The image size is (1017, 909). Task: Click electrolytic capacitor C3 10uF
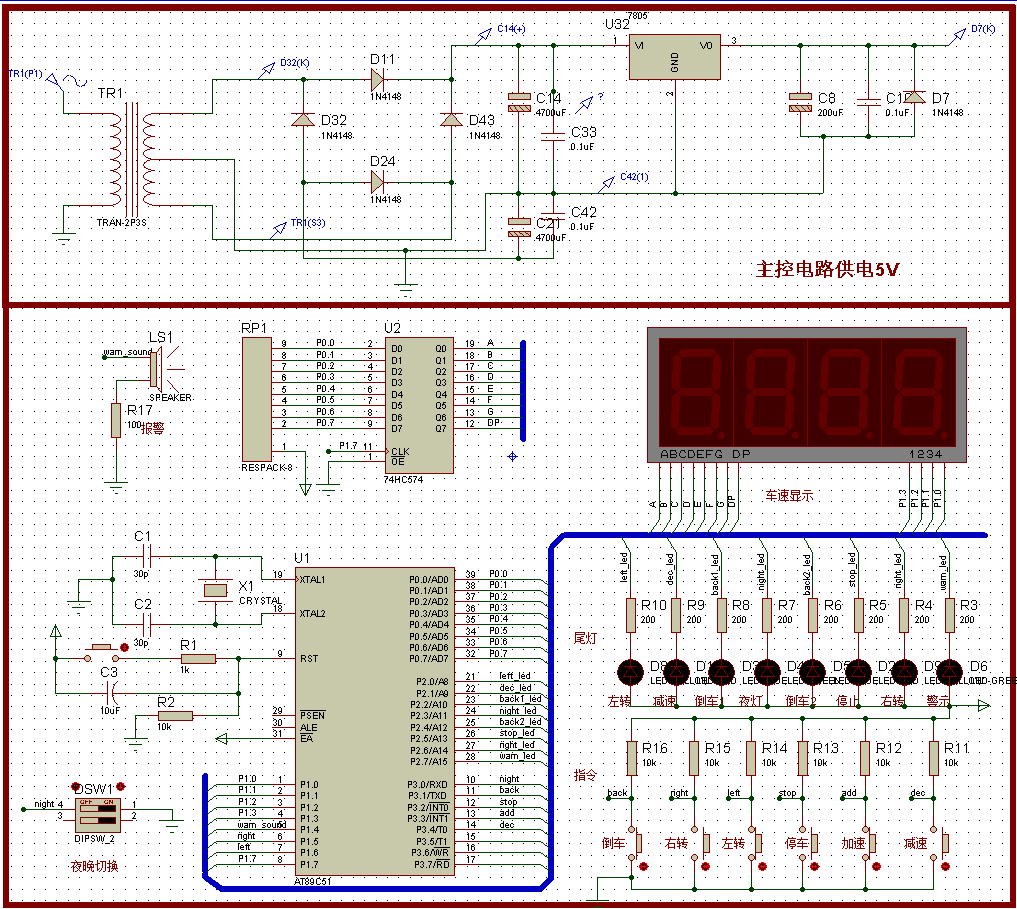tap(113, 693)
